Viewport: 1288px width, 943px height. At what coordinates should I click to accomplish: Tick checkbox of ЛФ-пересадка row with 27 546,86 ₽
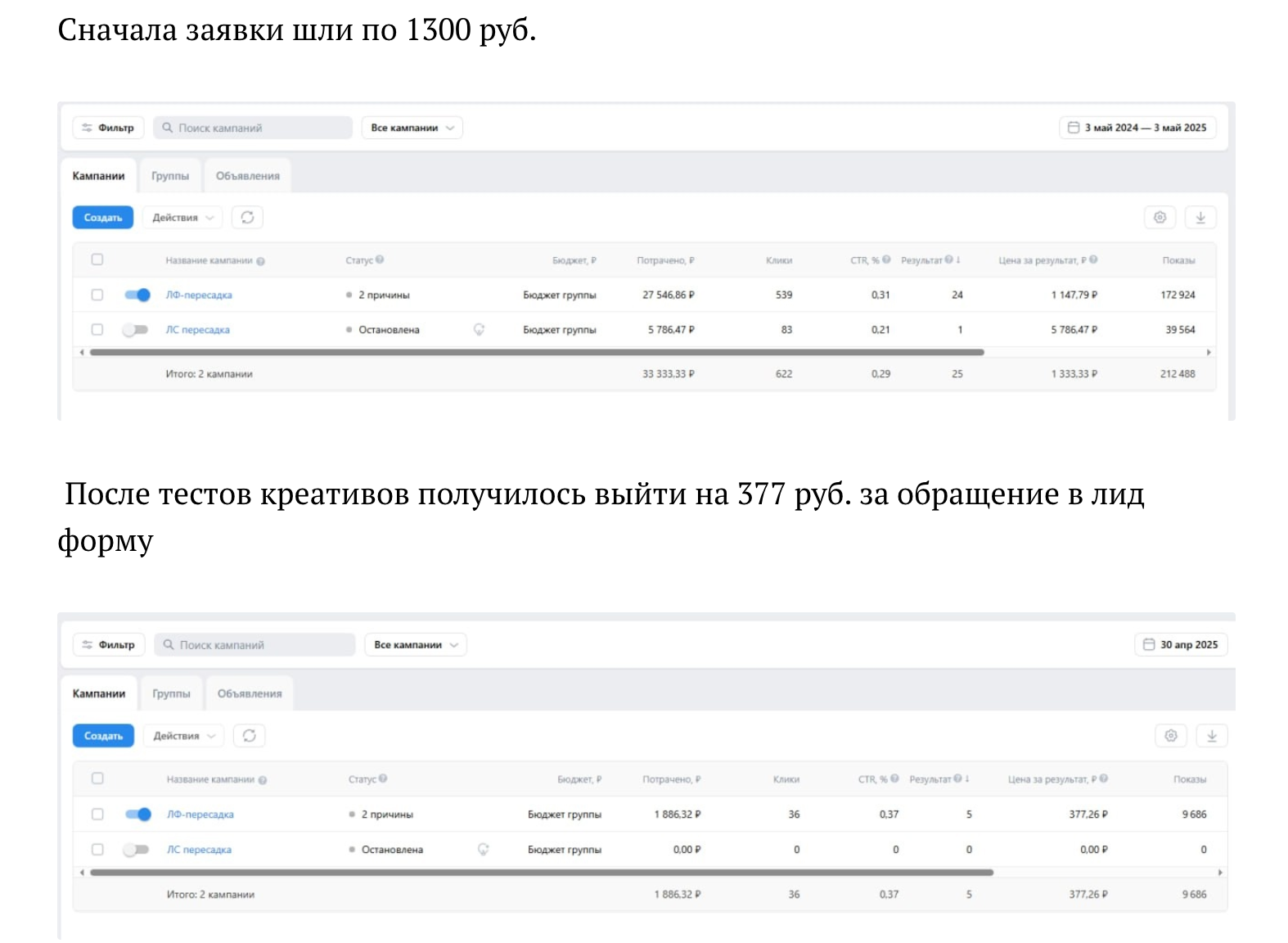97,295
